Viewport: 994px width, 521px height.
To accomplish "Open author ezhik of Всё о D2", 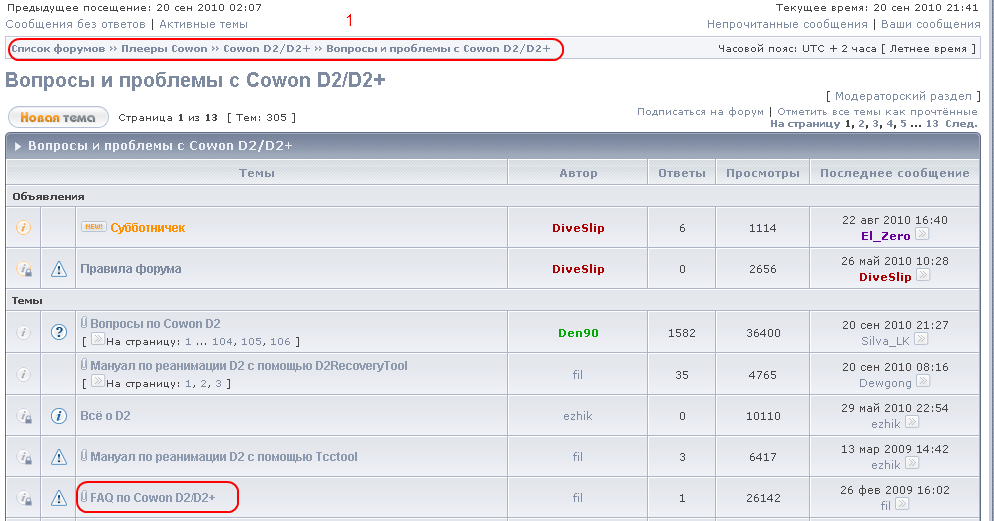I will click(x=578, y=416).
